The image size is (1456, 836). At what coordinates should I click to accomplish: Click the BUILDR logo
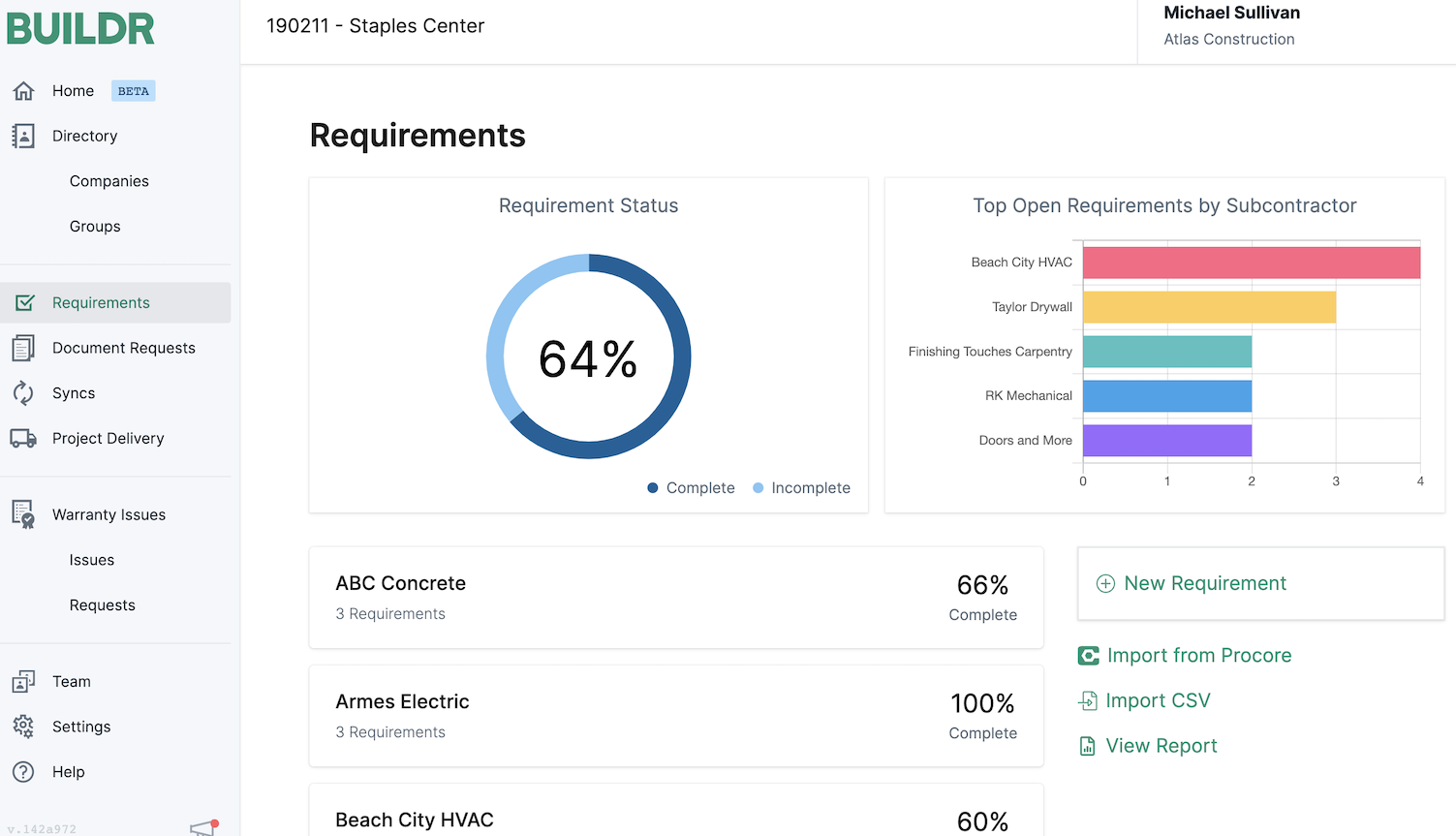coord(81,29)
